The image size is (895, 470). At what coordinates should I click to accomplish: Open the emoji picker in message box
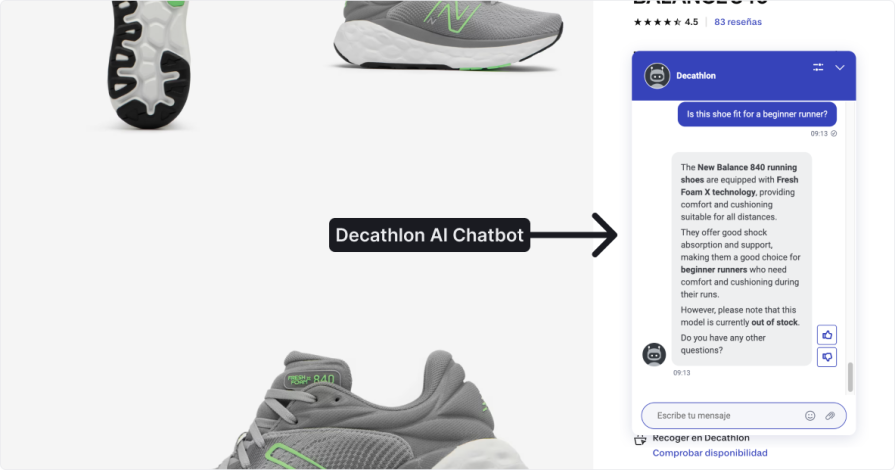click(x=810, y=416)
